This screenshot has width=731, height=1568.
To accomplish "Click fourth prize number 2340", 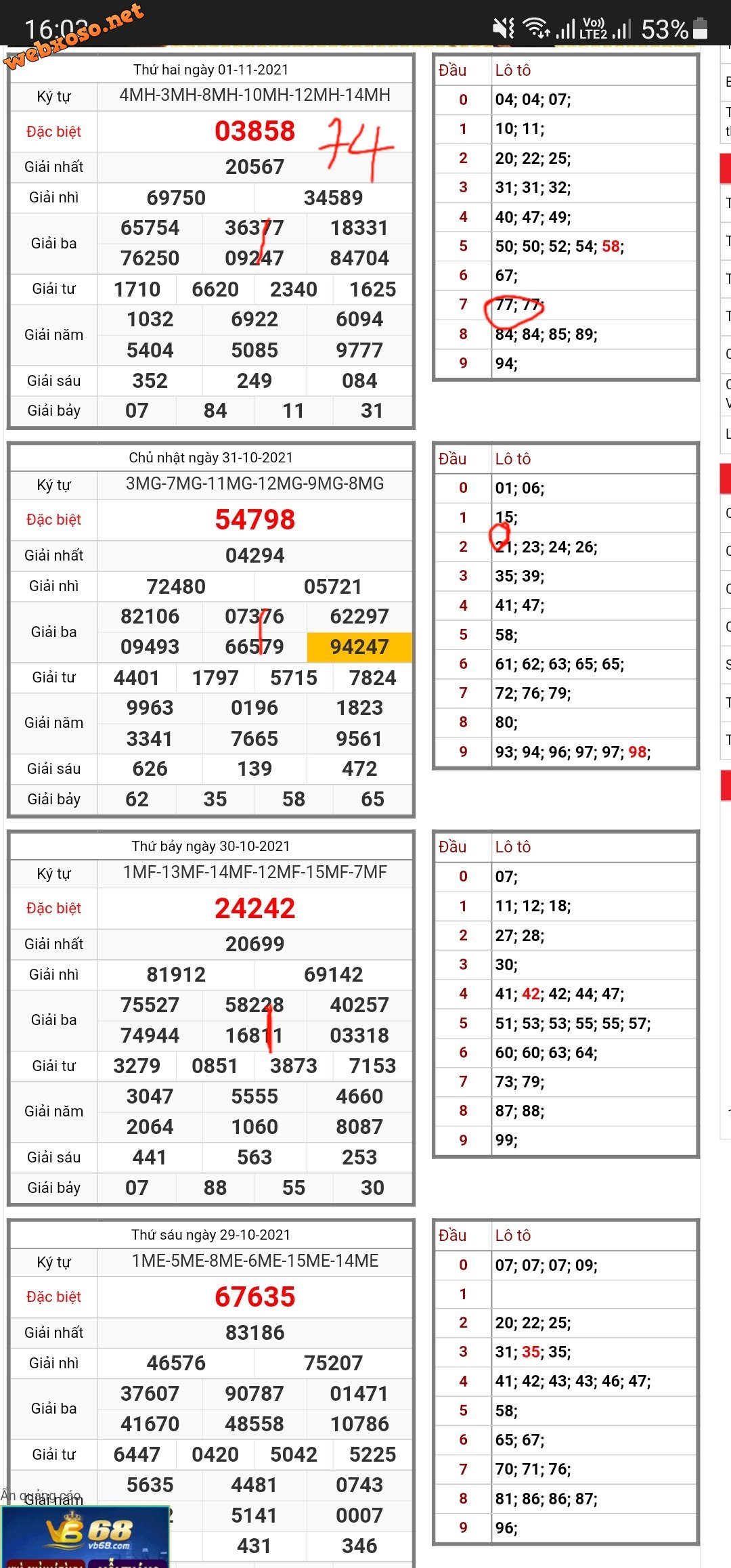I will pos(294,290).
